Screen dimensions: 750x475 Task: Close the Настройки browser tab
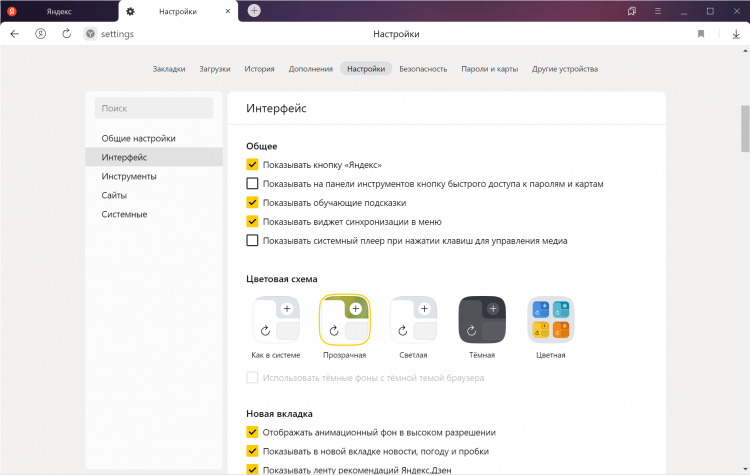point(228,11)
